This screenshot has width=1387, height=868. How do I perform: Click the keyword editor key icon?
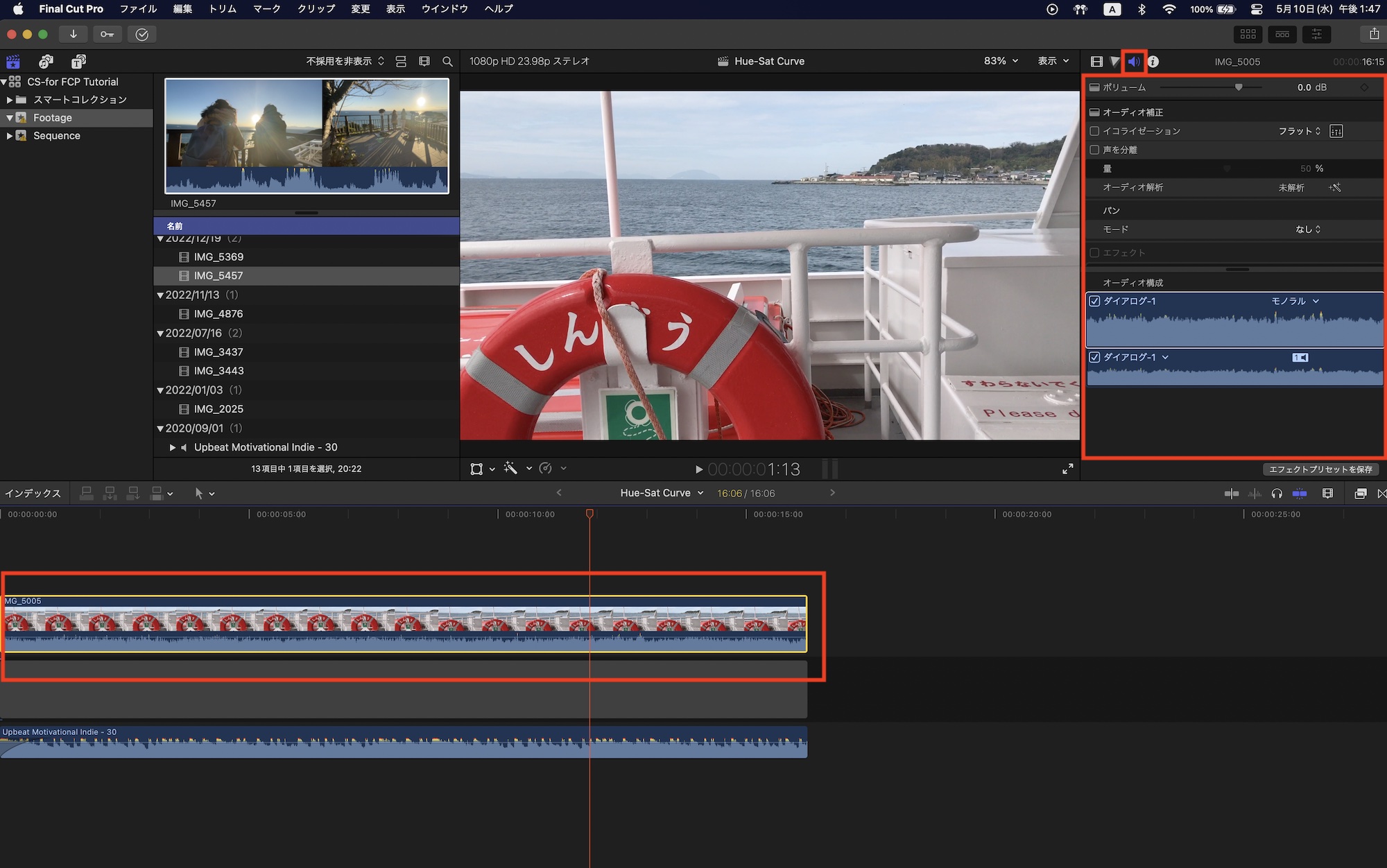coord(107,33)
